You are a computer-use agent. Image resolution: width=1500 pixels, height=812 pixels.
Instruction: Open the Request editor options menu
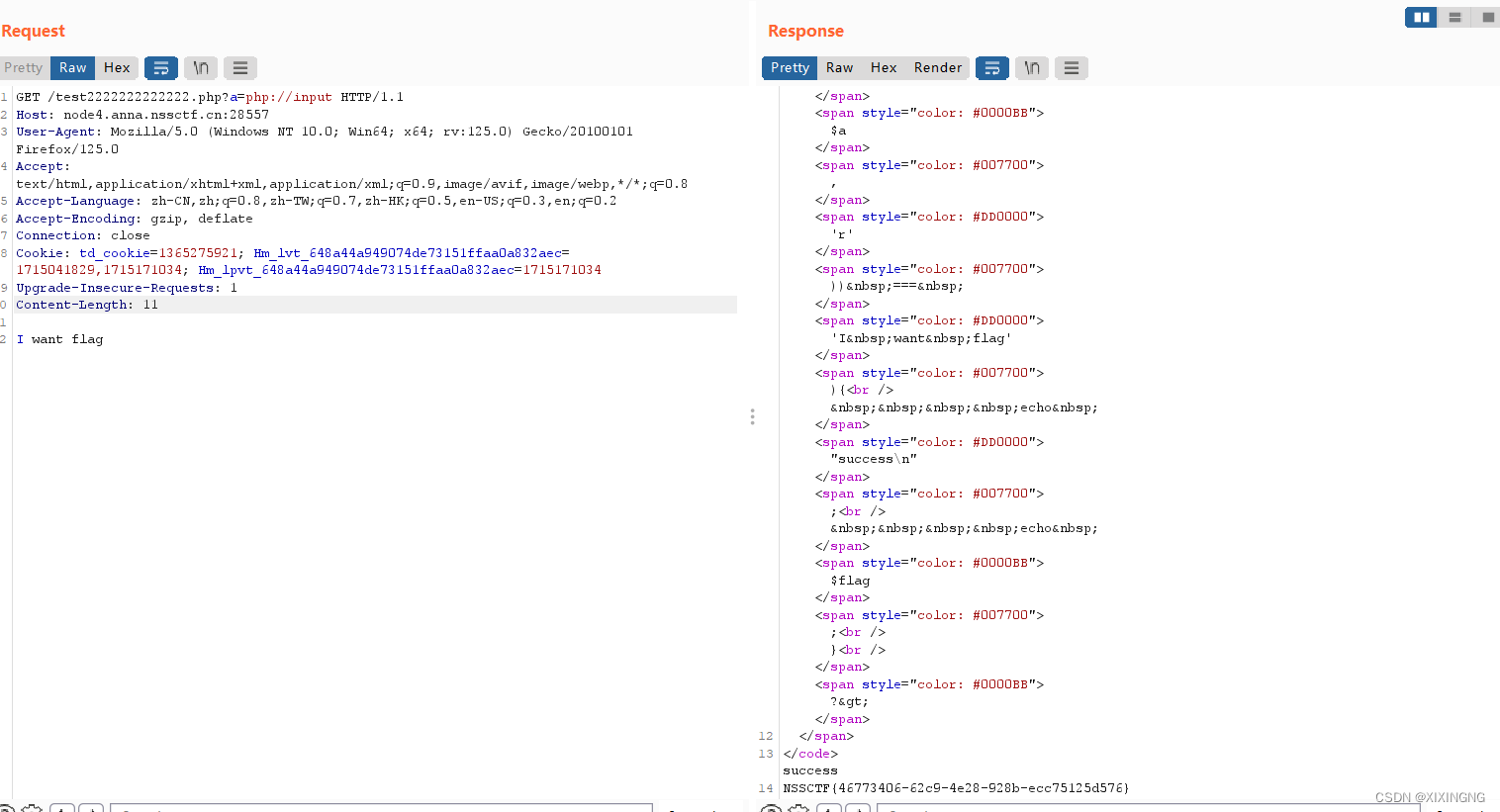[240, 67]
